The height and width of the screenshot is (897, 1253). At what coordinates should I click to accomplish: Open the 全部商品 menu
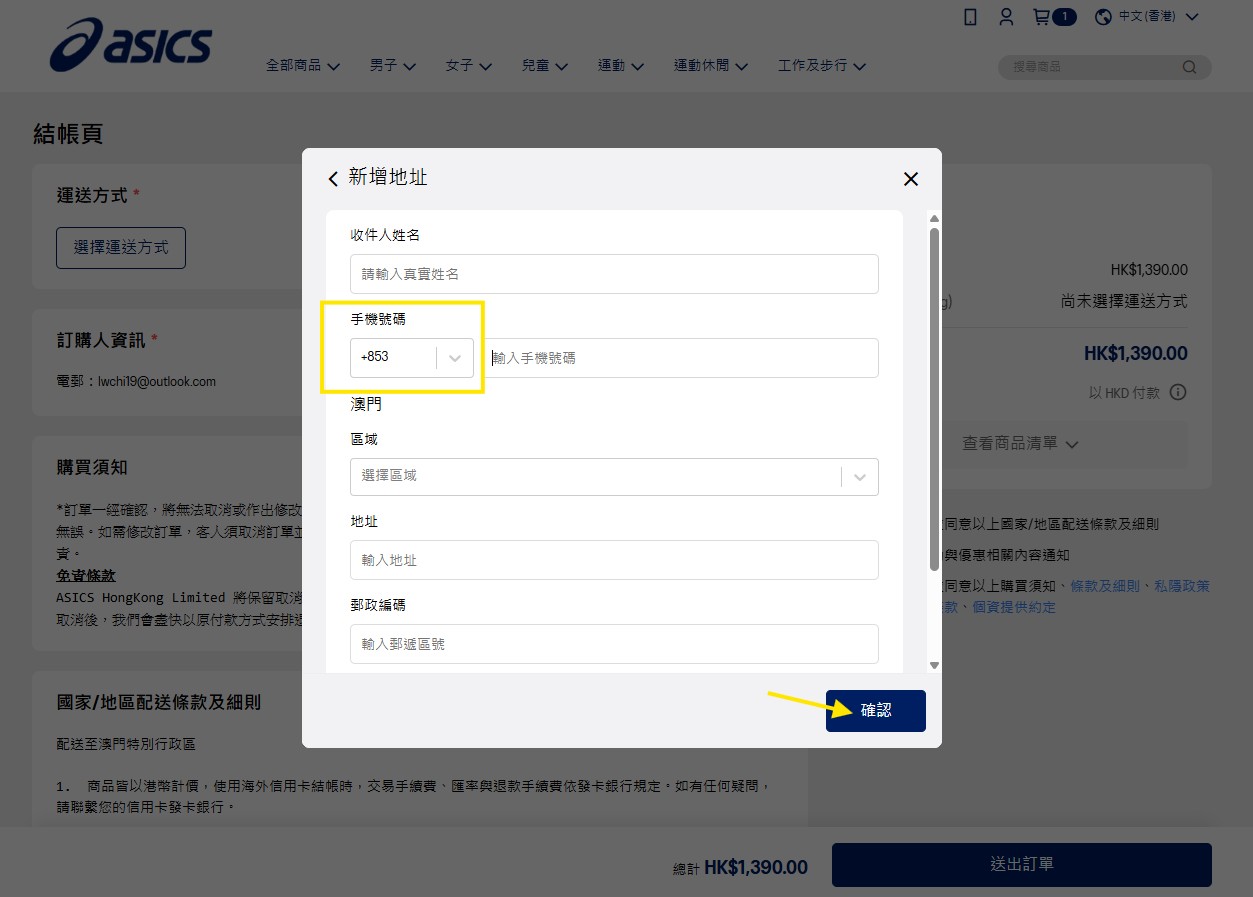click(303, 65)
